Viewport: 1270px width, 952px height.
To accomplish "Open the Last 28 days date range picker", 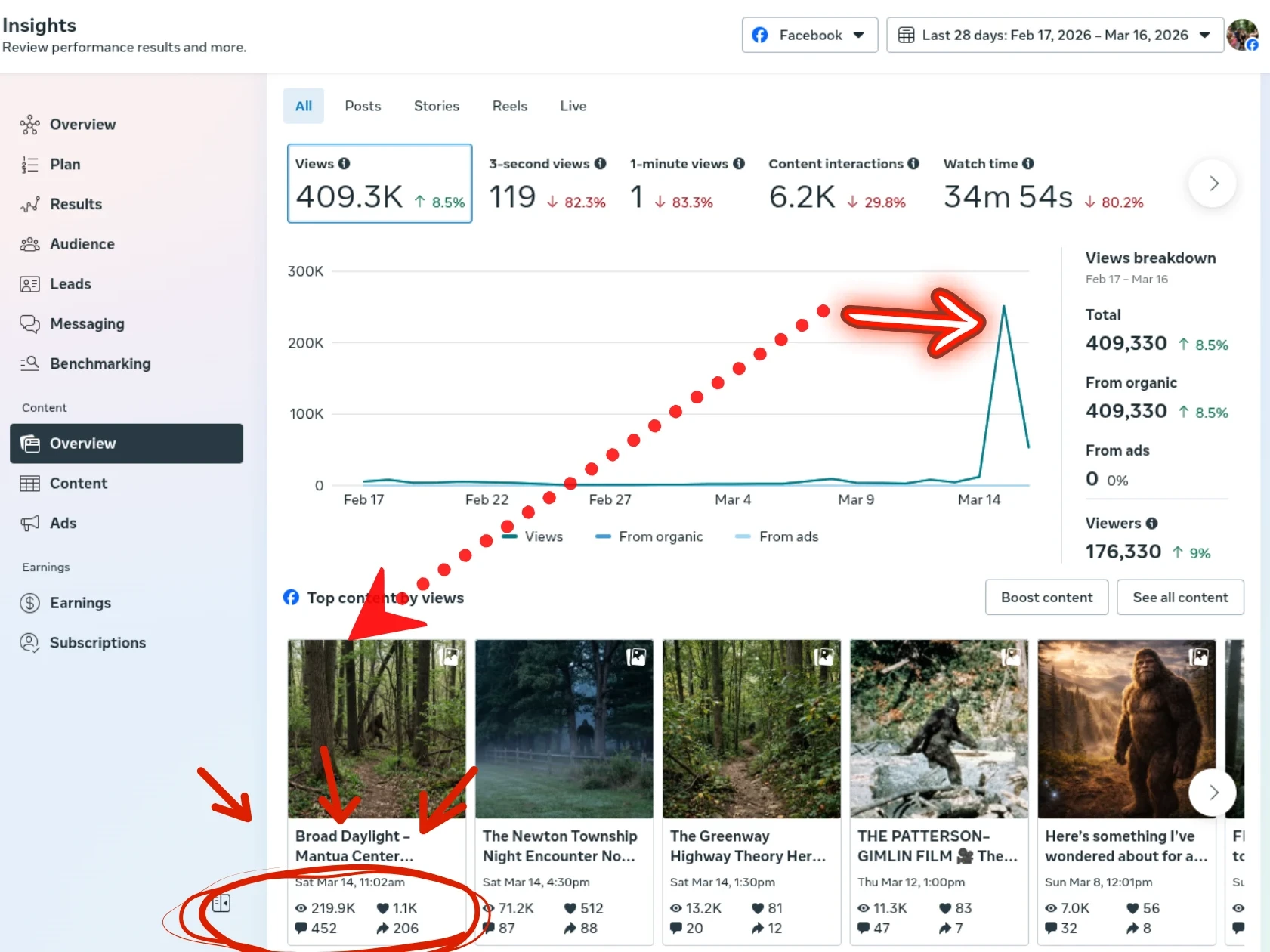I will pyautogui.click(x=1054, y=35).
